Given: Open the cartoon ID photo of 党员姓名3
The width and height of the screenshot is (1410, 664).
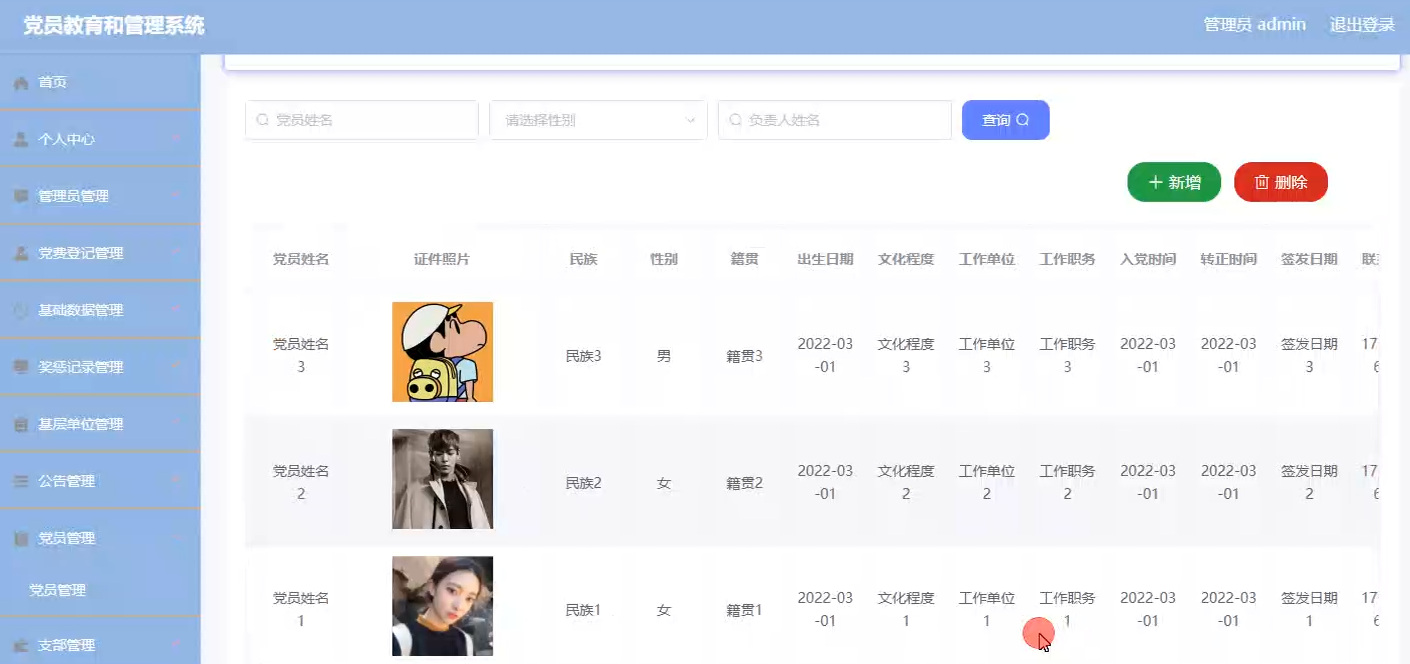Looking at the screenshot, I should point(442,352).
